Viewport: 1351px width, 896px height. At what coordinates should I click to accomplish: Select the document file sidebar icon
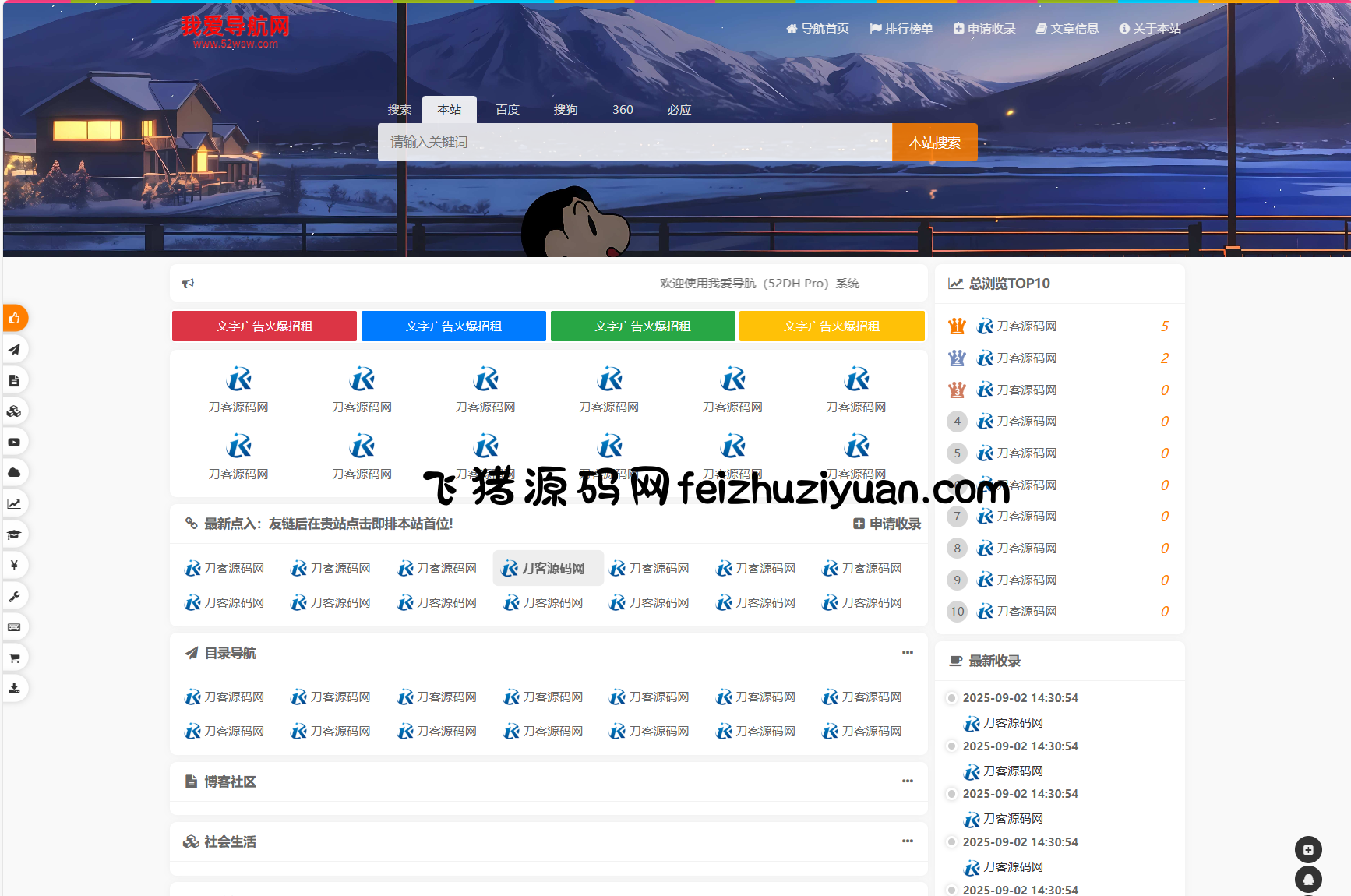(14, 380)
